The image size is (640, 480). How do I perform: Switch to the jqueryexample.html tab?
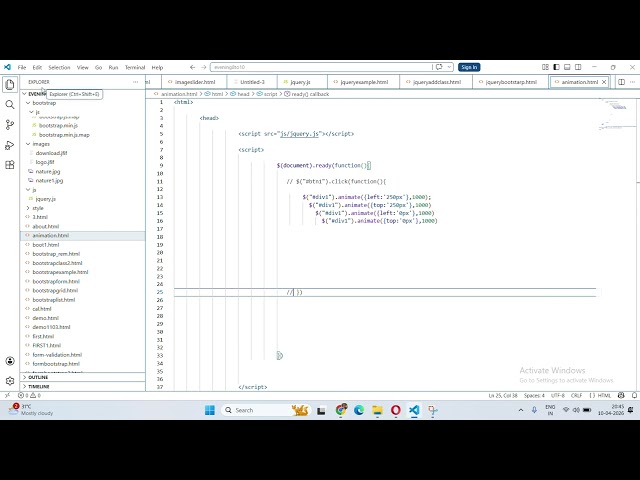[363, 82]
